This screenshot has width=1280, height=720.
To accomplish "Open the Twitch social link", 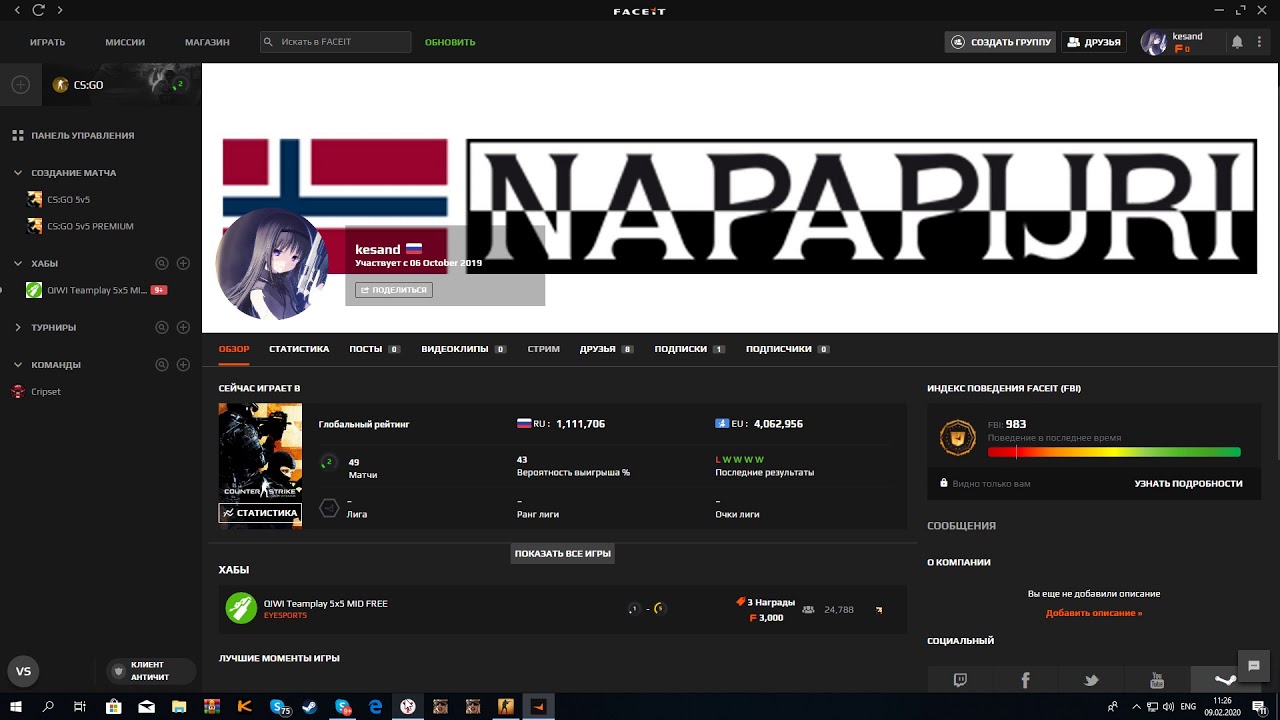I will point(960,680).
